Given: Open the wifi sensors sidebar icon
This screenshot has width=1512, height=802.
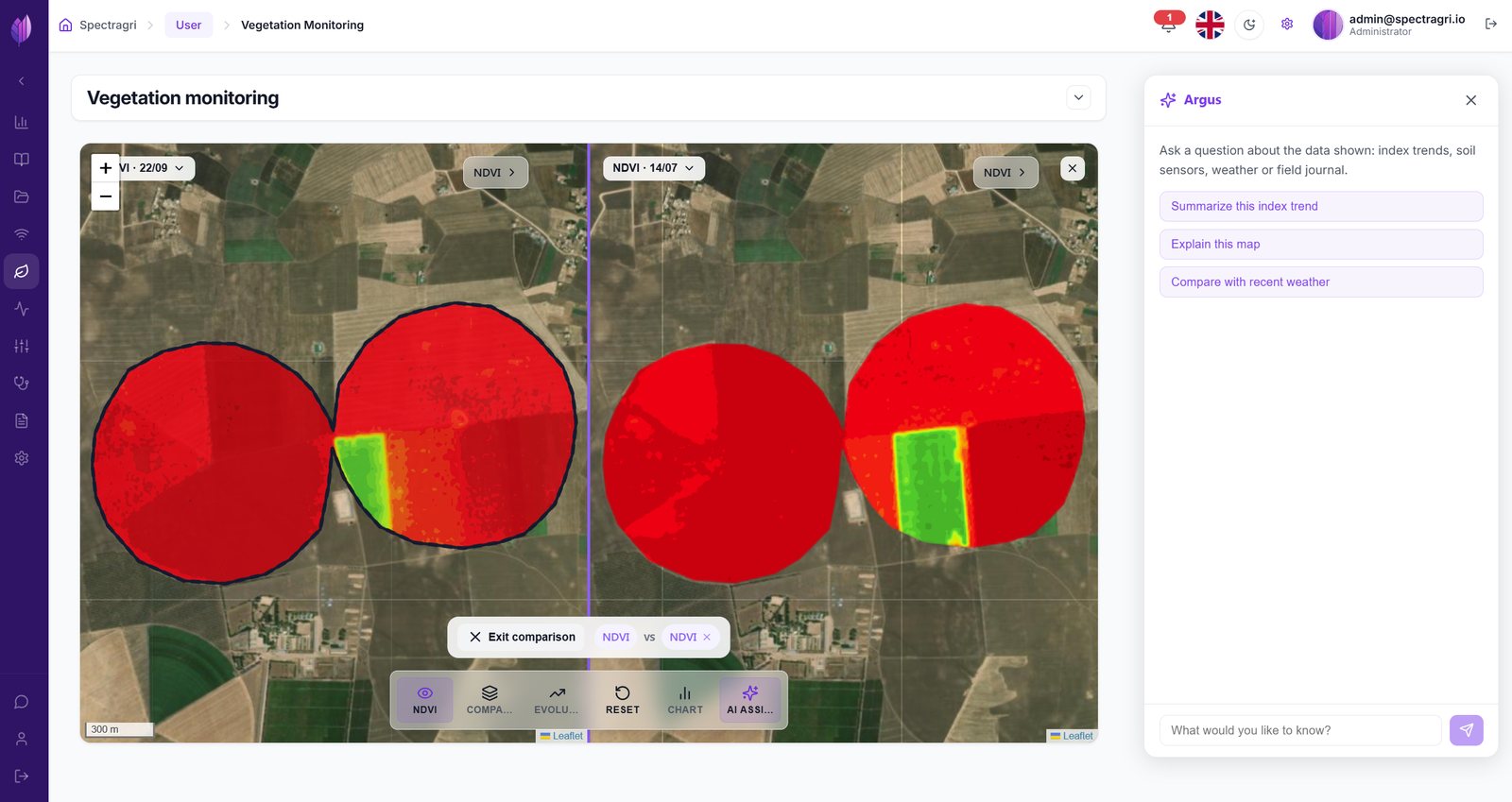Looking at the screenshot, I should (21, 234).
